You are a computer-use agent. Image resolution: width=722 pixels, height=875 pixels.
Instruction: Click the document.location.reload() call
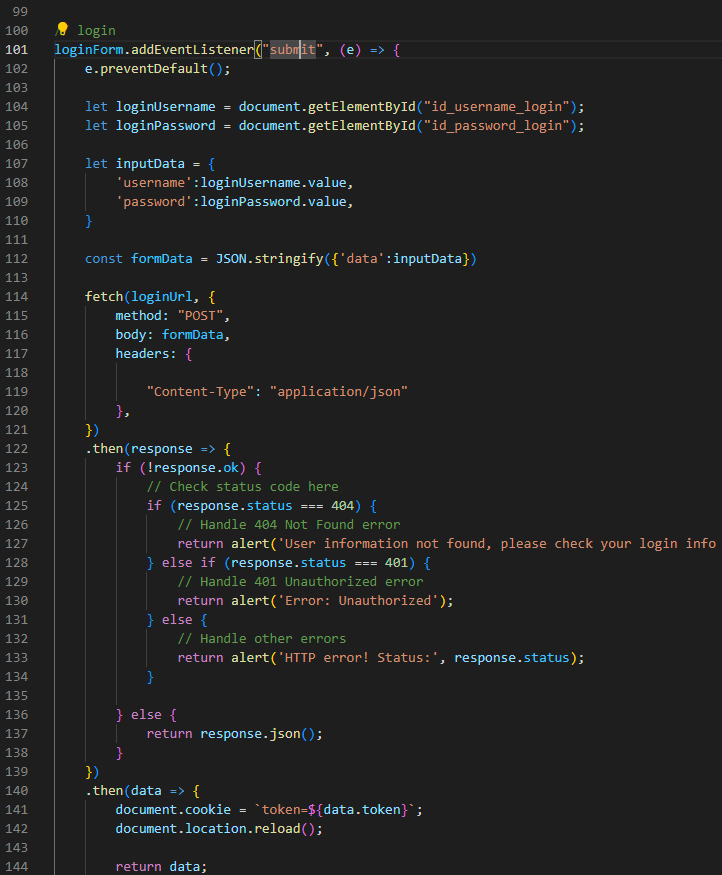tap(219, 828)
